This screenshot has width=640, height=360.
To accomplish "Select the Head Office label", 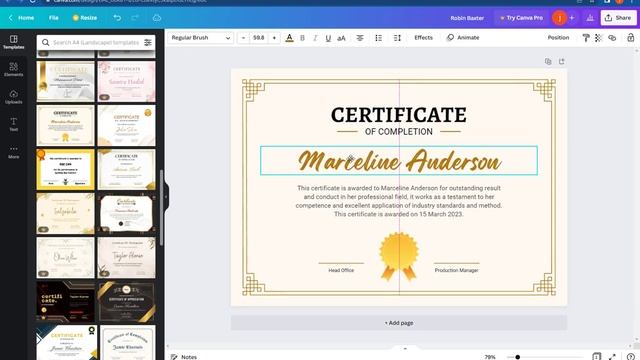I will point(341,270).
